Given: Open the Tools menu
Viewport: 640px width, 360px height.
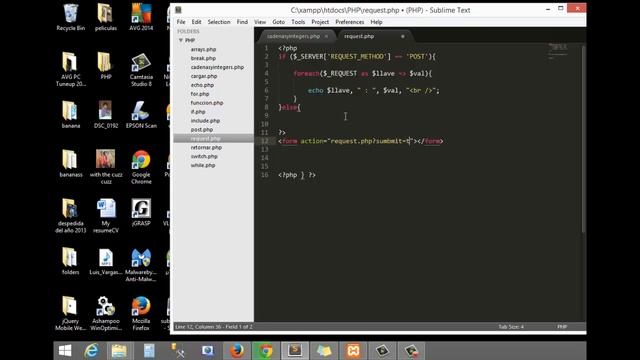Looking at the screenshot, I should coord(298,22).
